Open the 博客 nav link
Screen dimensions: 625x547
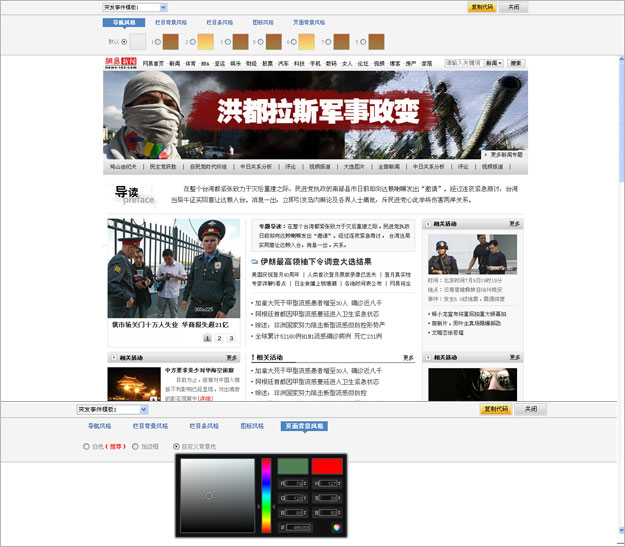coord(395,63)
